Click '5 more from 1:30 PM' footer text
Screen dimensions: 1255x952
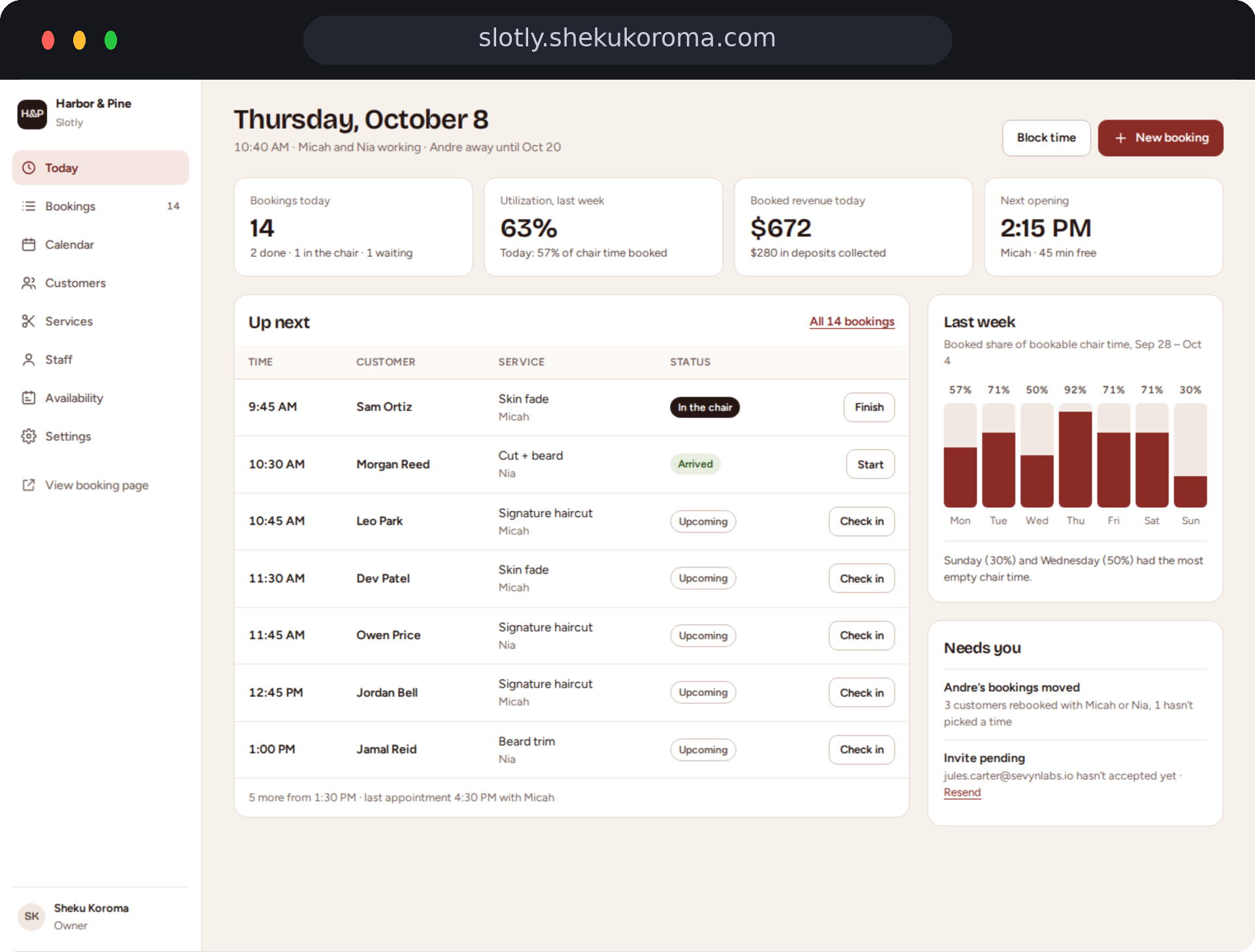click(x=401, y=797)
